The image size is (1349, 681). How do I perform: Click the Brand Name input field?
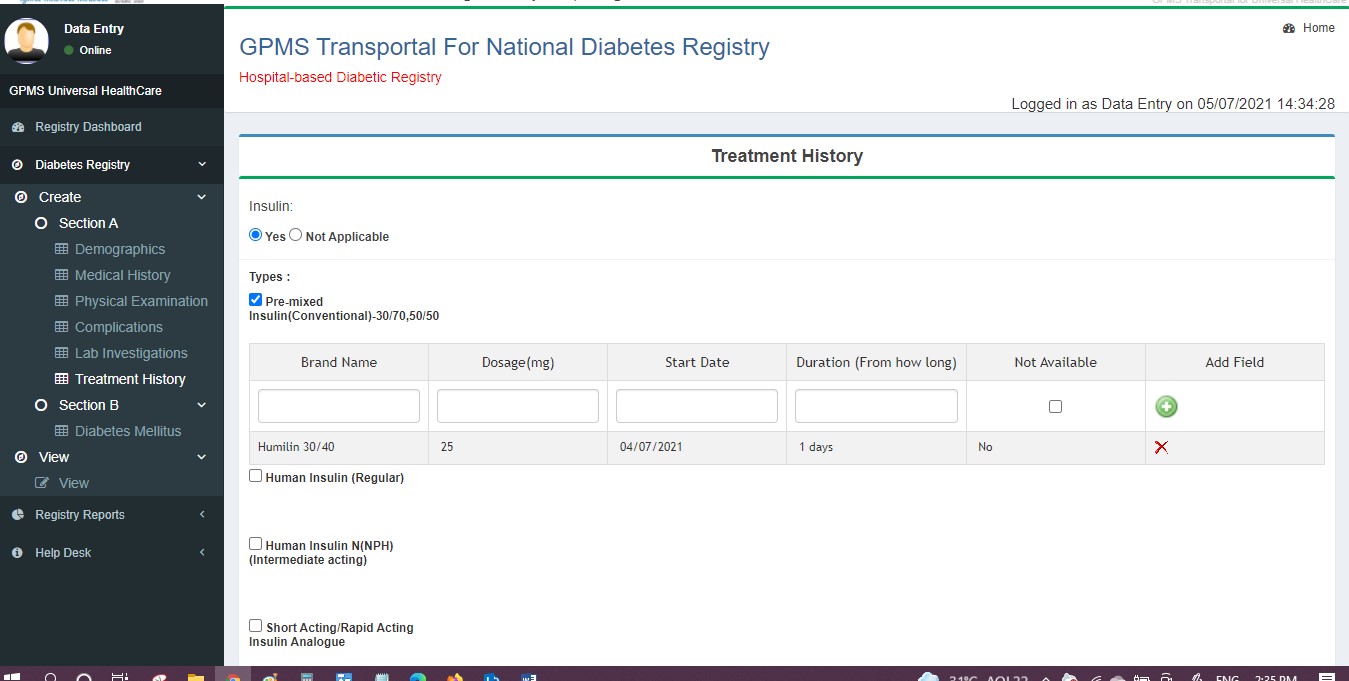pyautogui.click(x=339, y=406)
